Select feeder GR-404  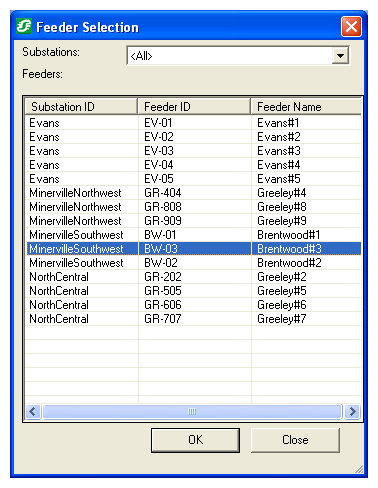pyautogui.click(x=163, y=193)
